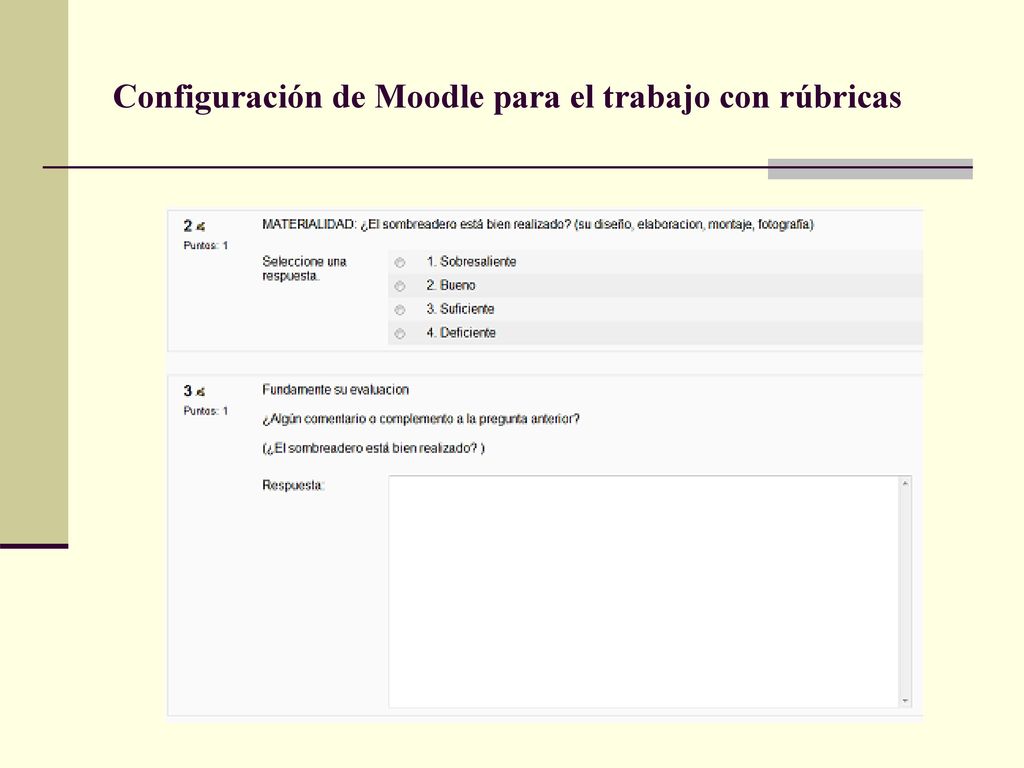Click the MATERIALIDAD question text
The width and height of the screenshot is (1024, 768).
(538, 225)
